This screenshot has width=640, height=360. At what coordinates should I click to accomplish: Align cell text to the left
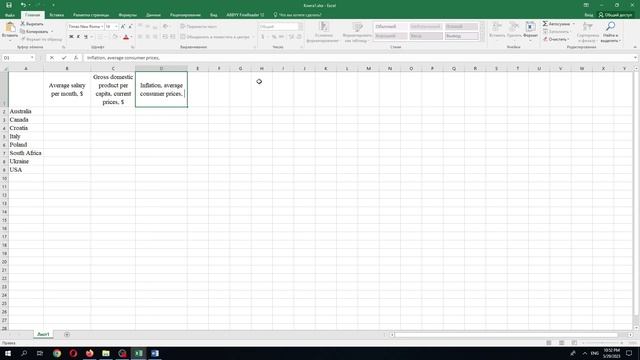140,37
